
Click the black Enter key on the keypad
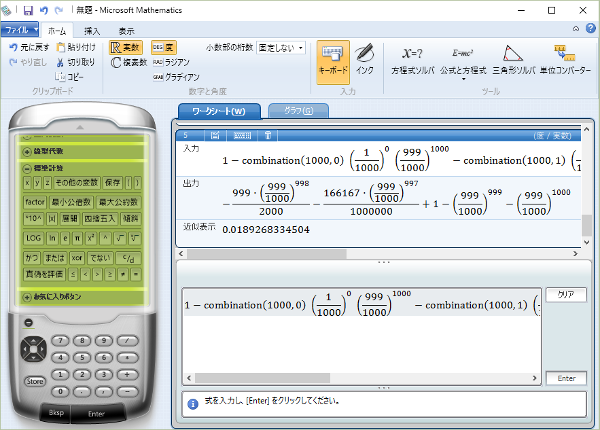pos(96,414)
